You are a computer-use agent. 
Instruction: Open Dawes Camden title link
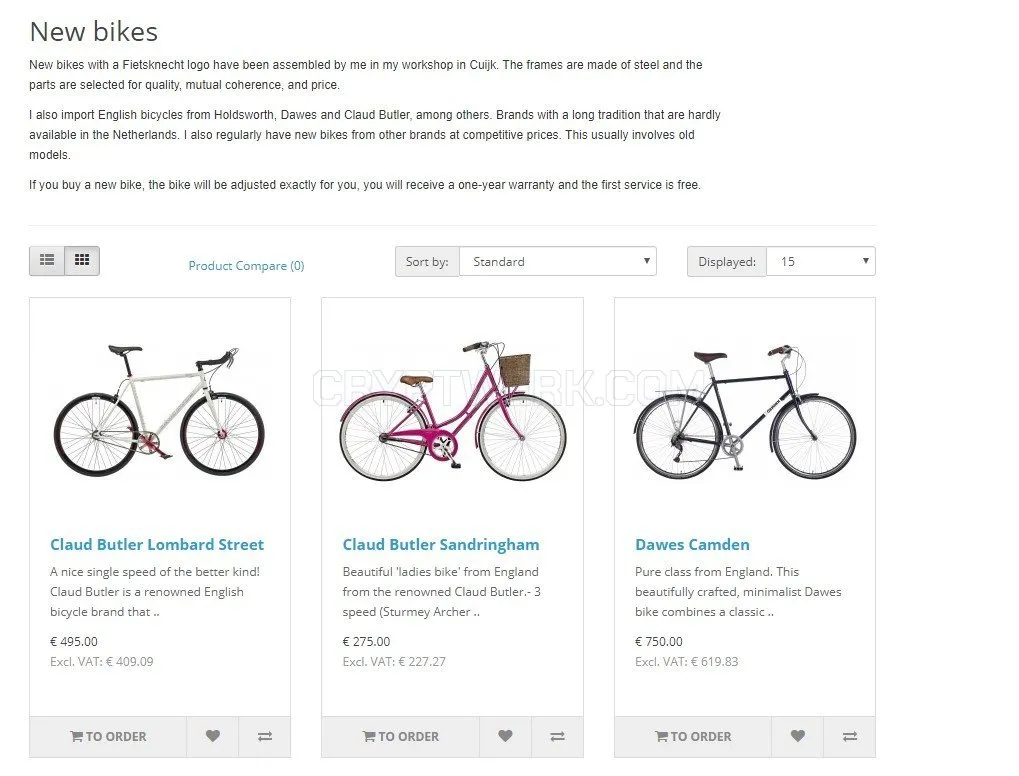click(x=692, y=545)
